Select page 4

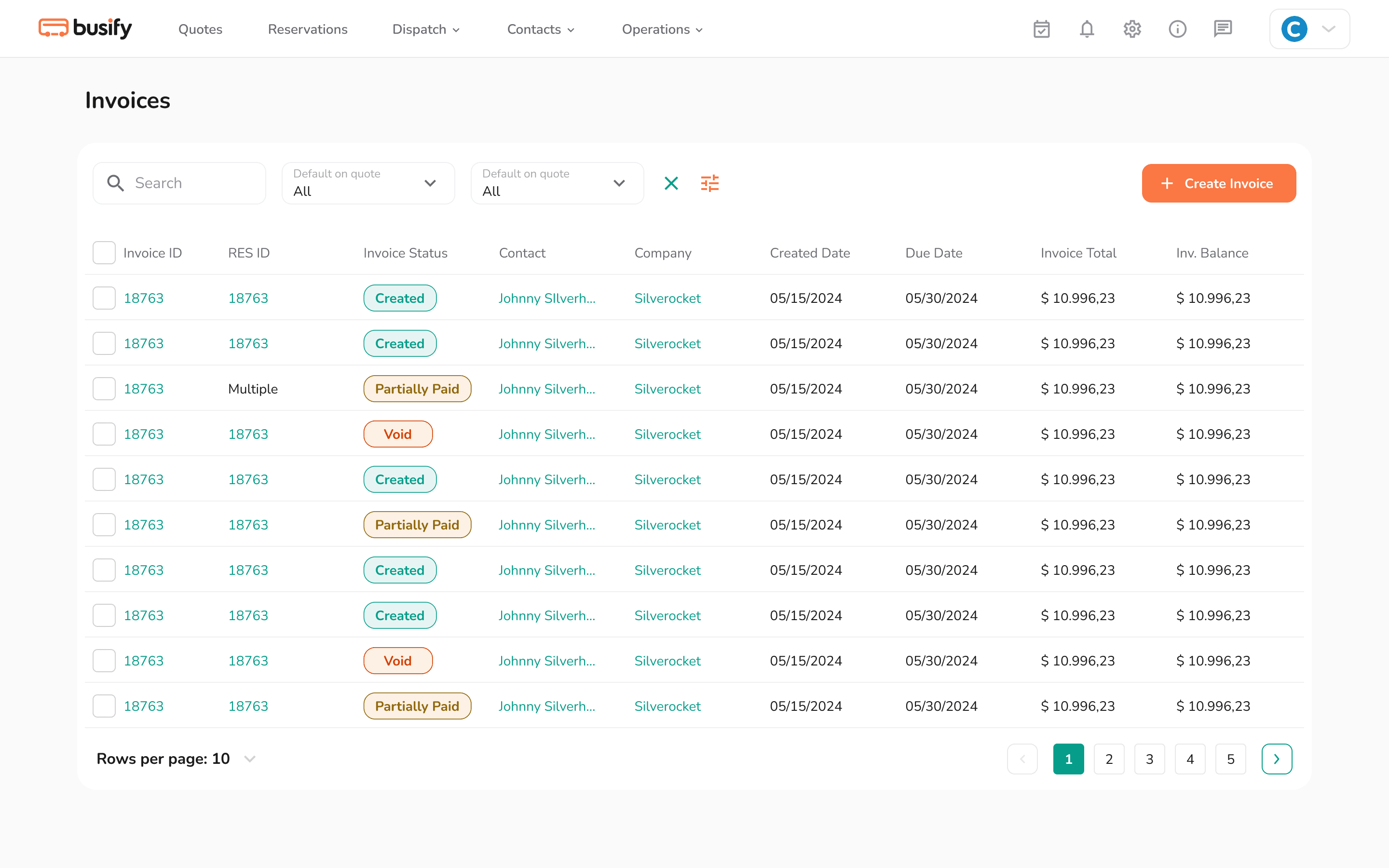click(1190, 759)
